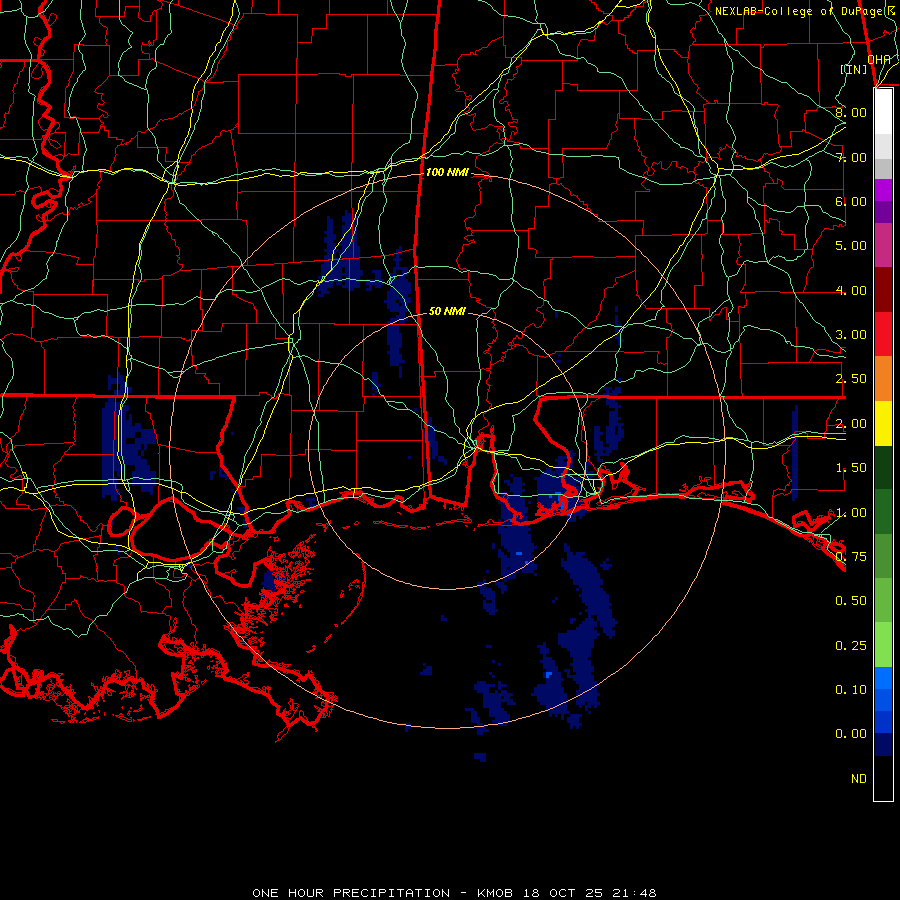This screenshot has height=900, width=900.
Task: Click the 0.10 legend value
Action: pos(851,690)
